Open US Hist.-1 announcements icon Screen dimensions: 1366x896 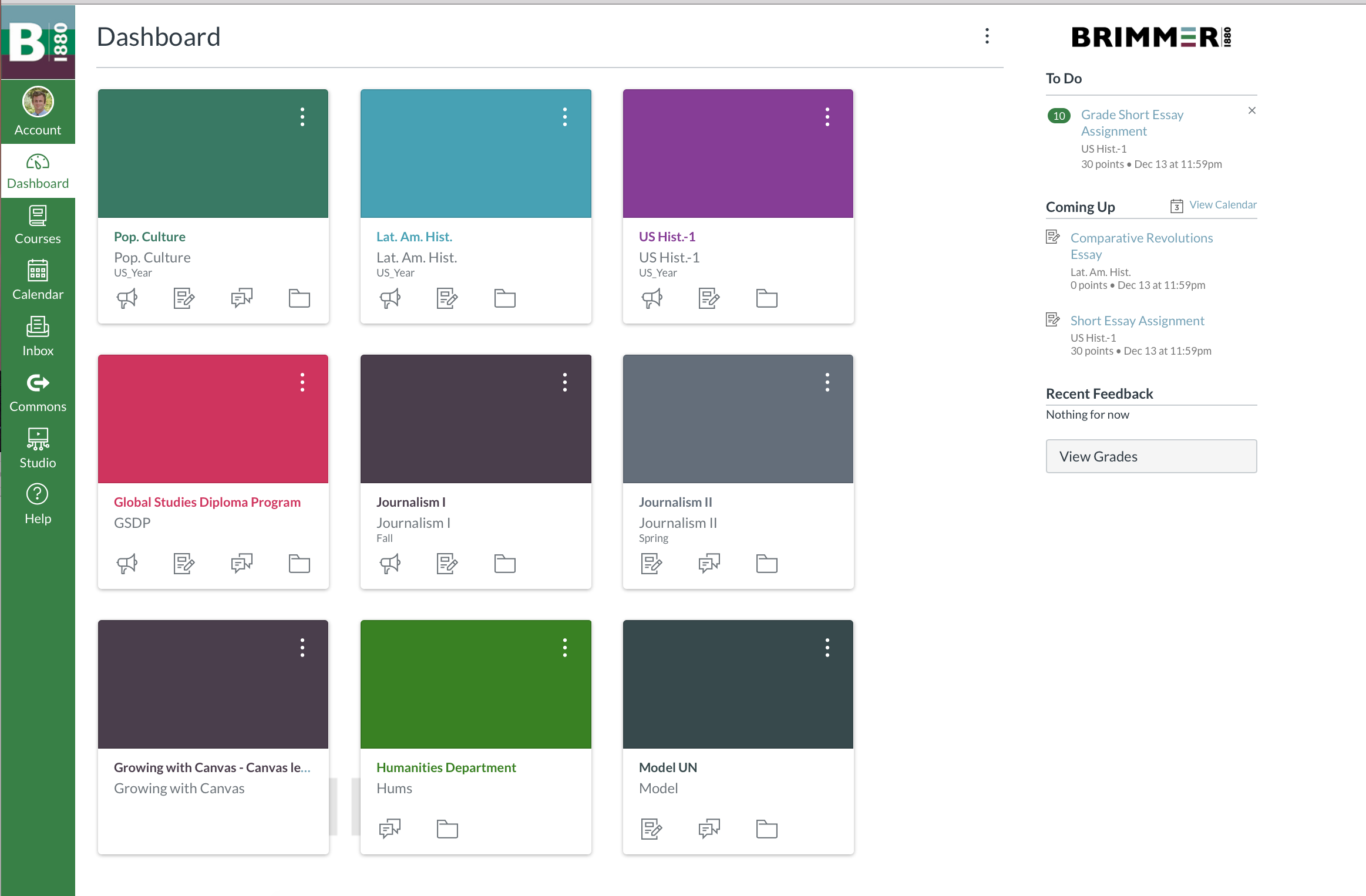(652, 298)
